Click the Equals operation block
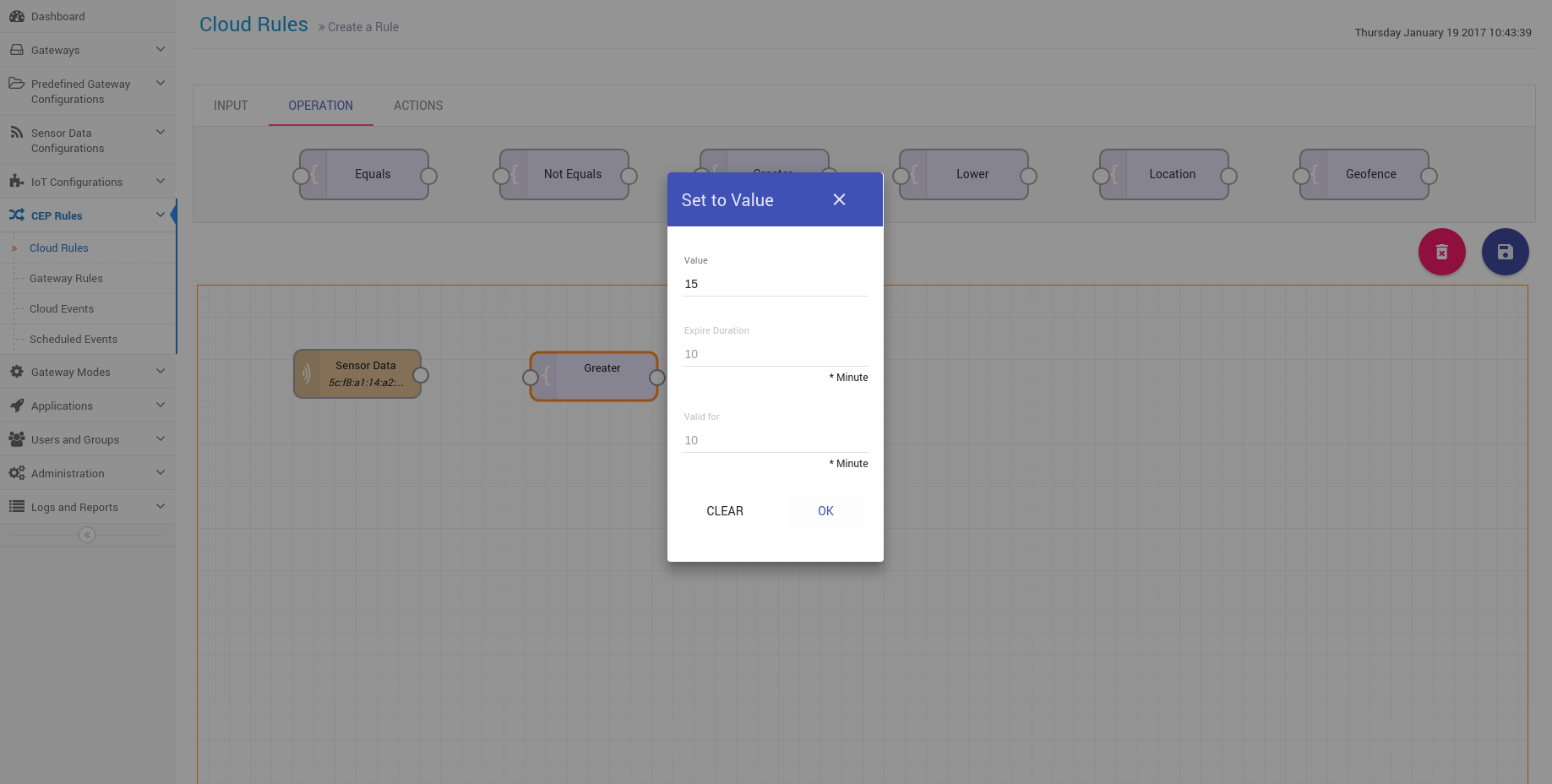Viewport: 1552px width, 784px height. [x=372, y=174]
